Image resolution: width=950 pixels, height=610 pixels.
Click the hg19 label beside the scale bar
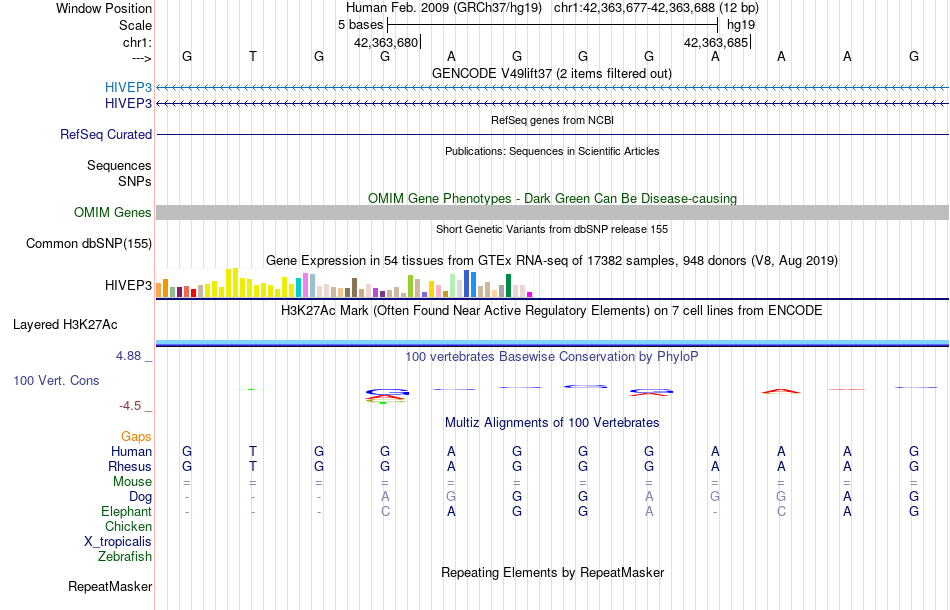[x=741, y=25]
